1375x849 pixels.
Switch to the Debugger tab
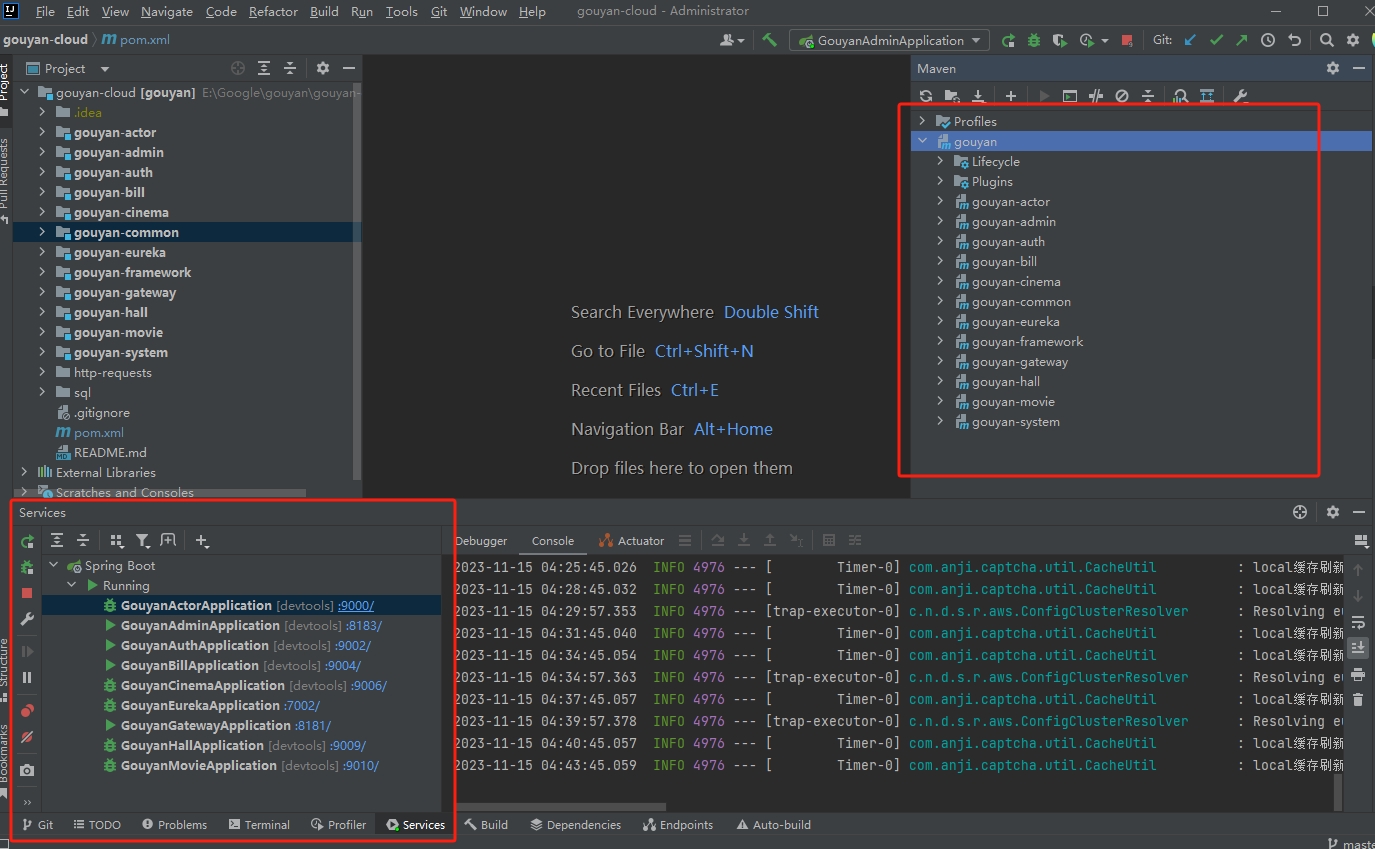coord(481,540)
